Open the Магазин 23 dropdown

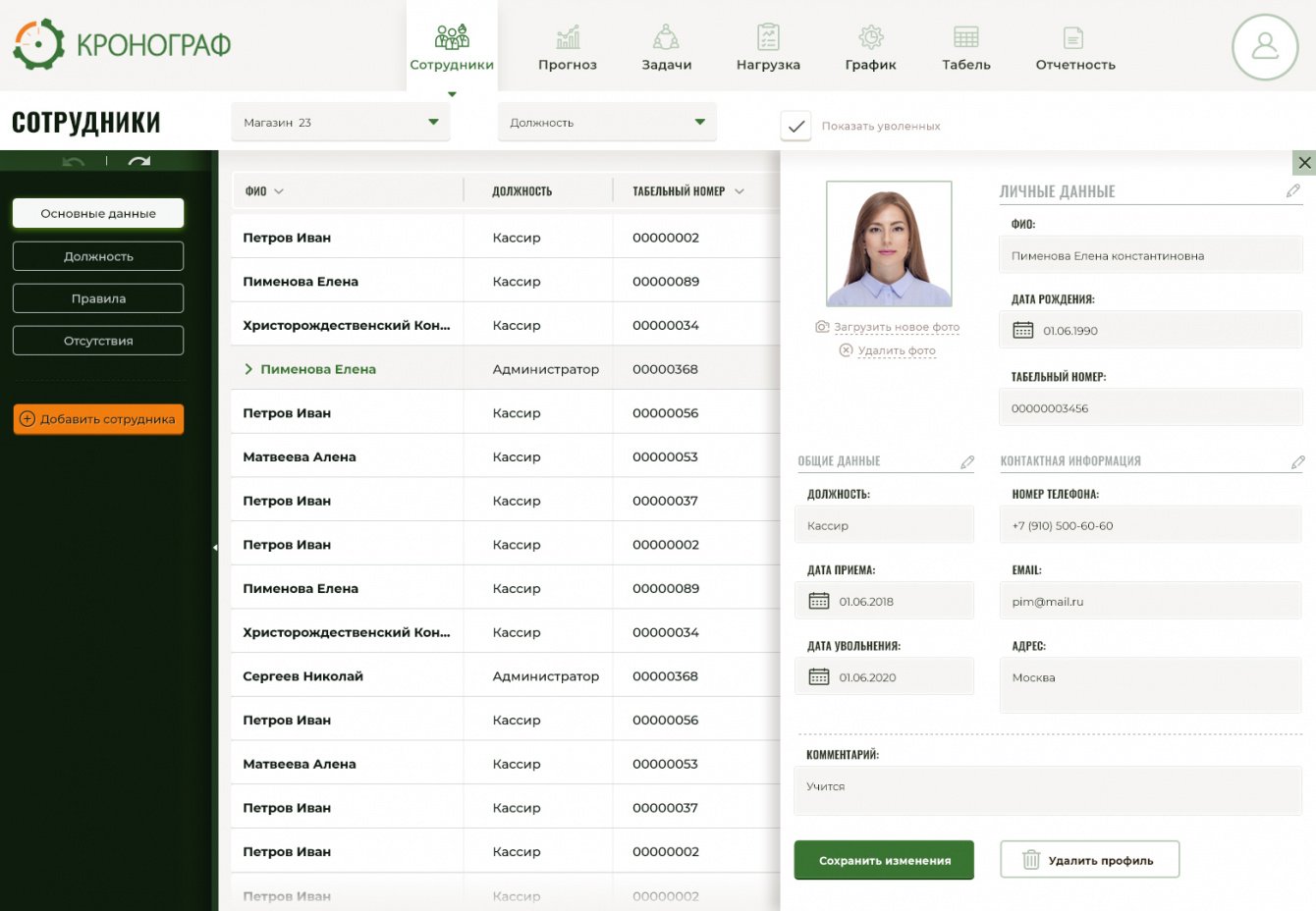coord(340,123)
